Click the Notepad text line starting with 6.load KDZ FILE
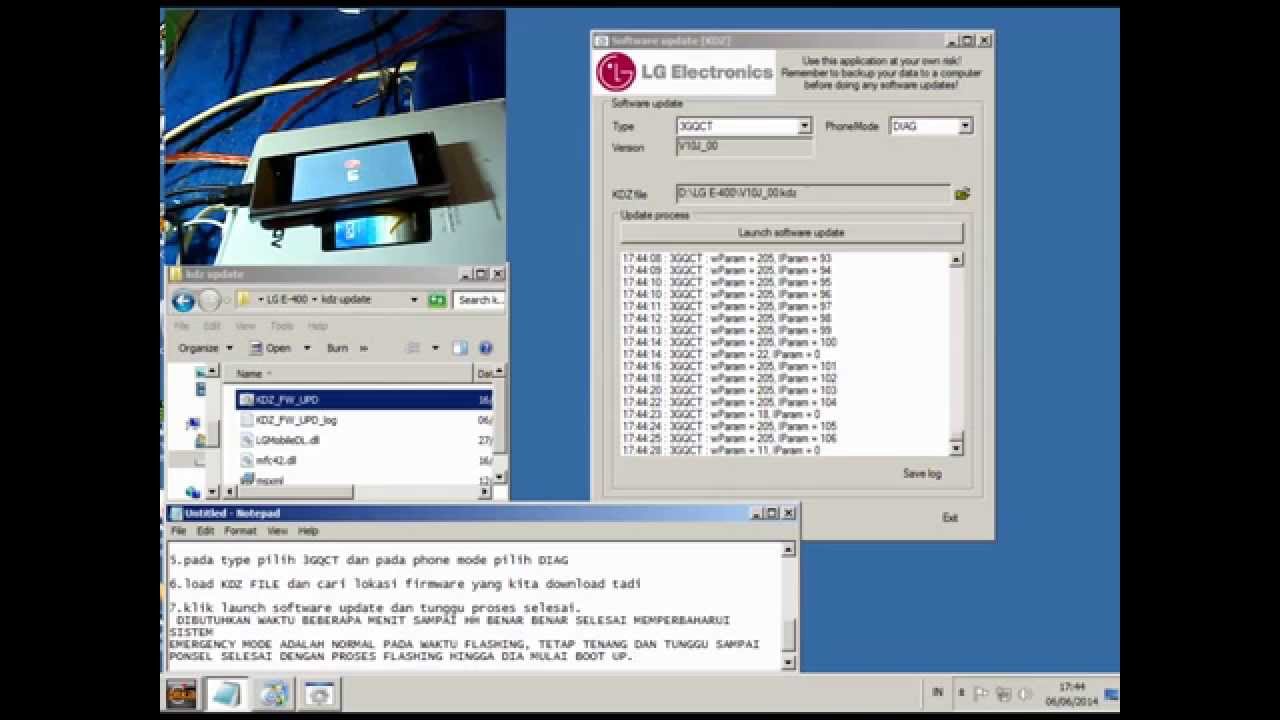The image size is (1280, 720). pyautogui.click(x=405, y=584)
